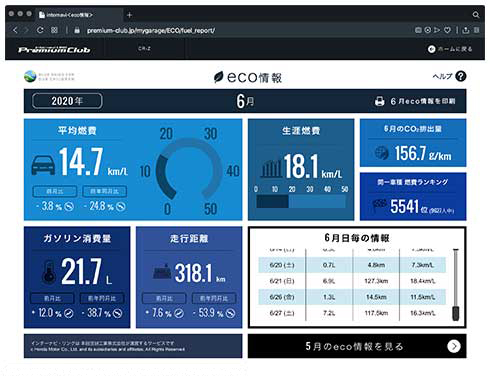
Task: Click the 6/21 (日) row in daily table
Action: pos(352,281)
